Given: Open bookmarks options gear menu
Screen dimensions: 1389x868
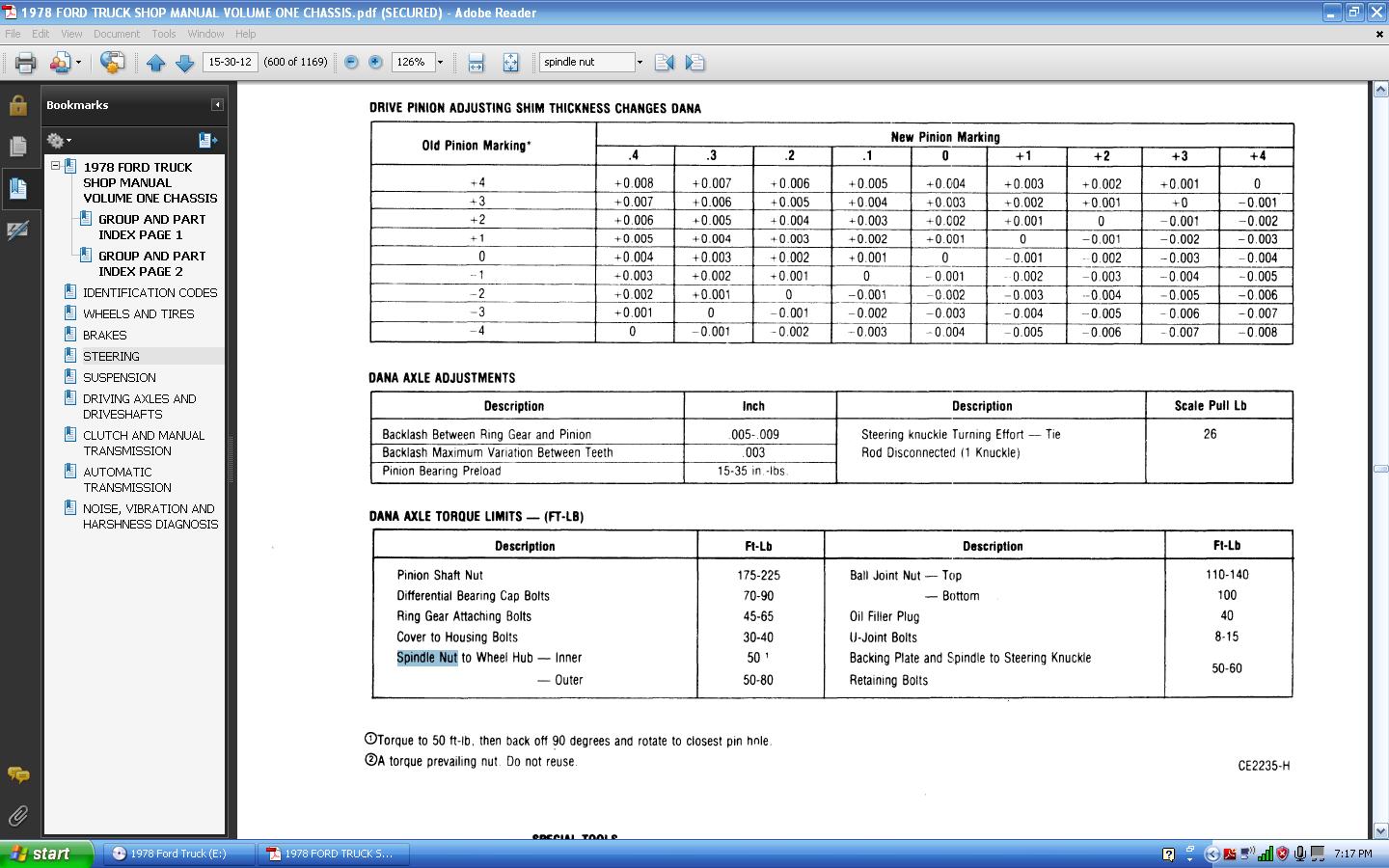Looking at the screenshot, I should [59, 141].
